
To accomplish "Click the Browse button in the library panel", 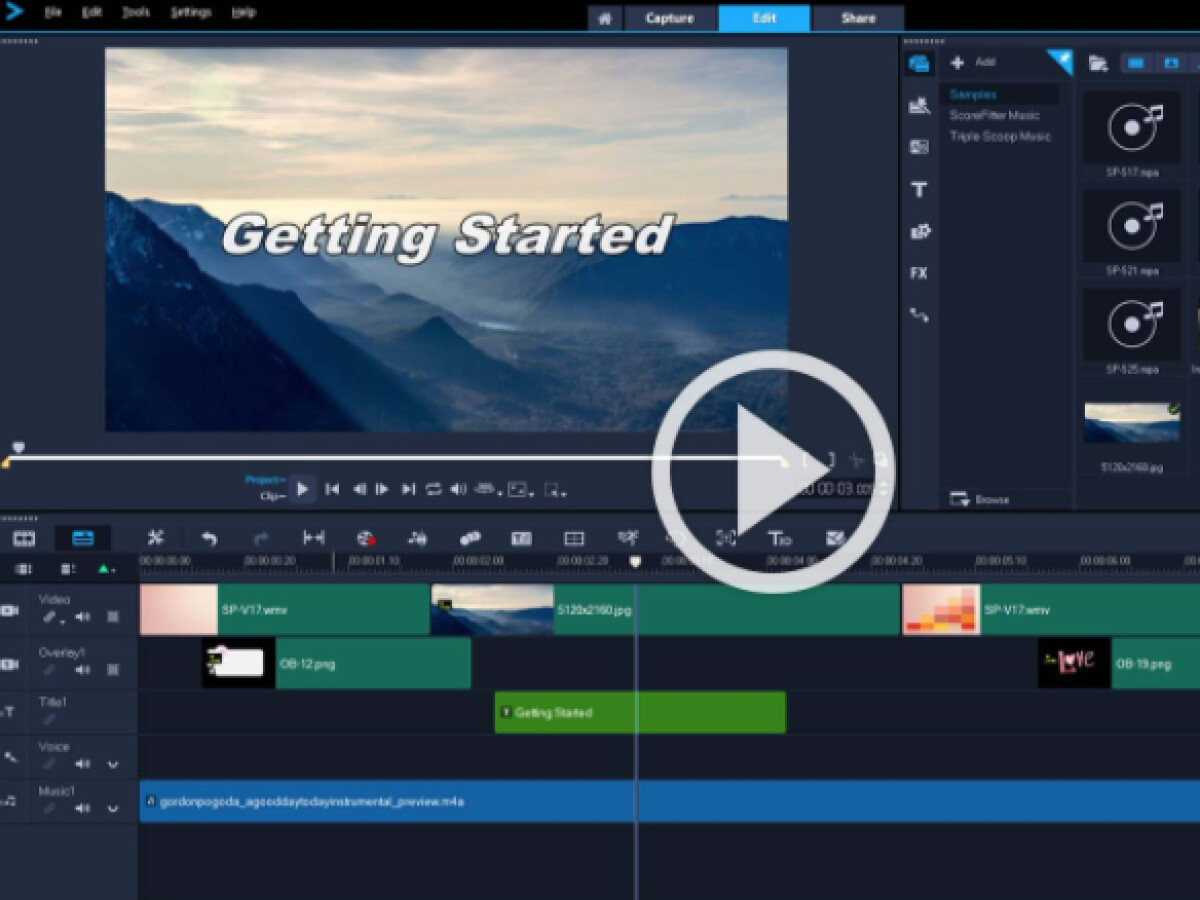I will 985,499.
